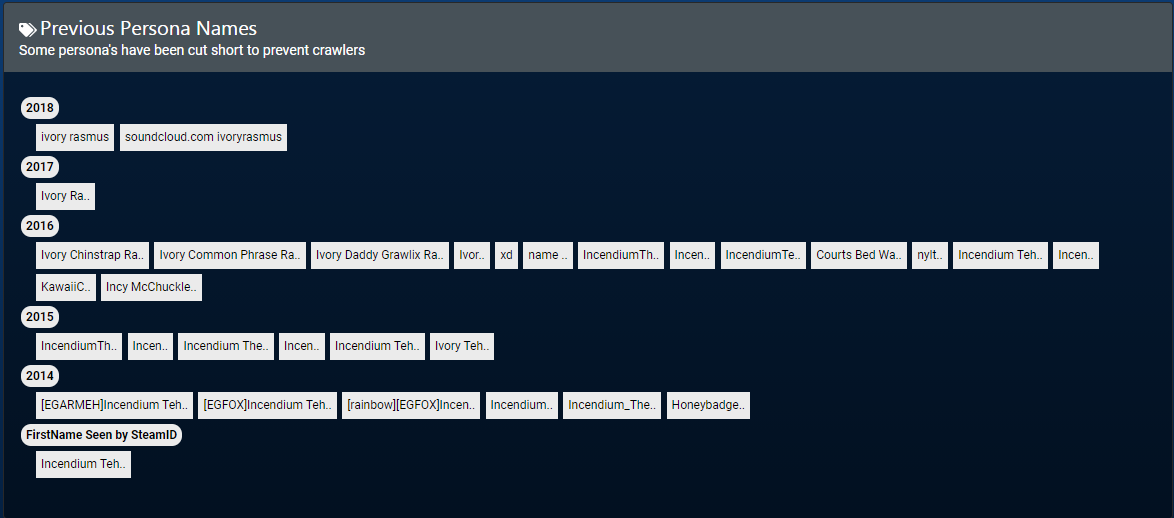Screen dimensions: 1174x518
Task: Click the 'name ..' persona chip
Action: 548,255
